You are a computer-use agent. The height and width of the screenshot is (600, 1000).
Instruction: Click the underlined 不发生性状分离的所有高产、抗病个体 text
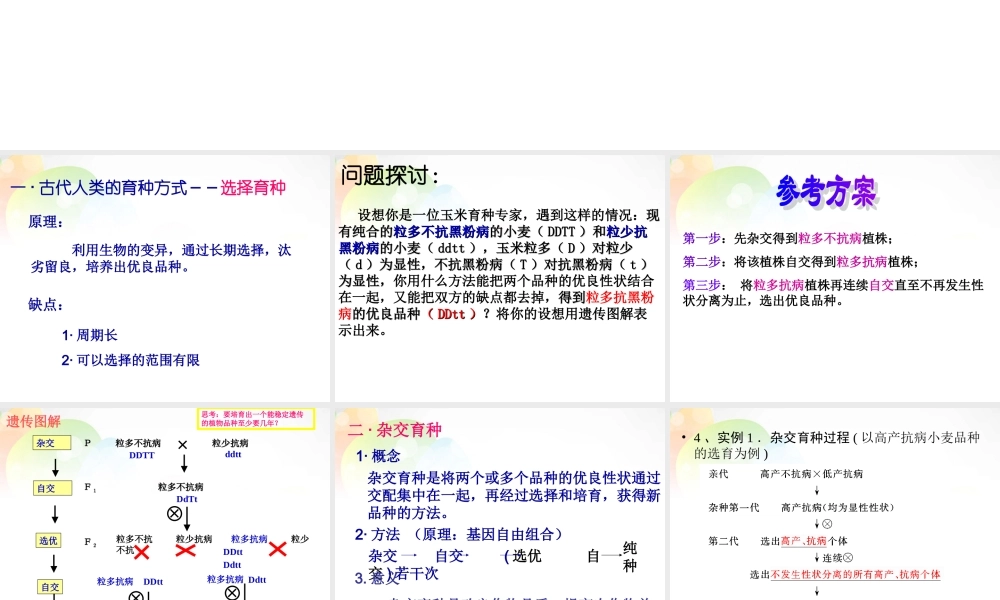pos(856,574)
